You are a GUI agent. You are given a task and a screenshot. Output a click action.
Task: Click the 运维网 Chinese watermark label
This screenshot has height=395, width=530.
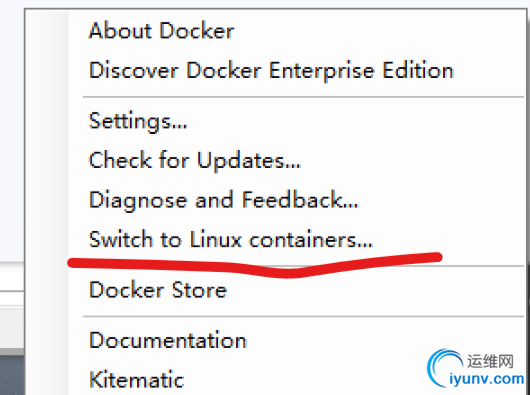pos(490,361)
